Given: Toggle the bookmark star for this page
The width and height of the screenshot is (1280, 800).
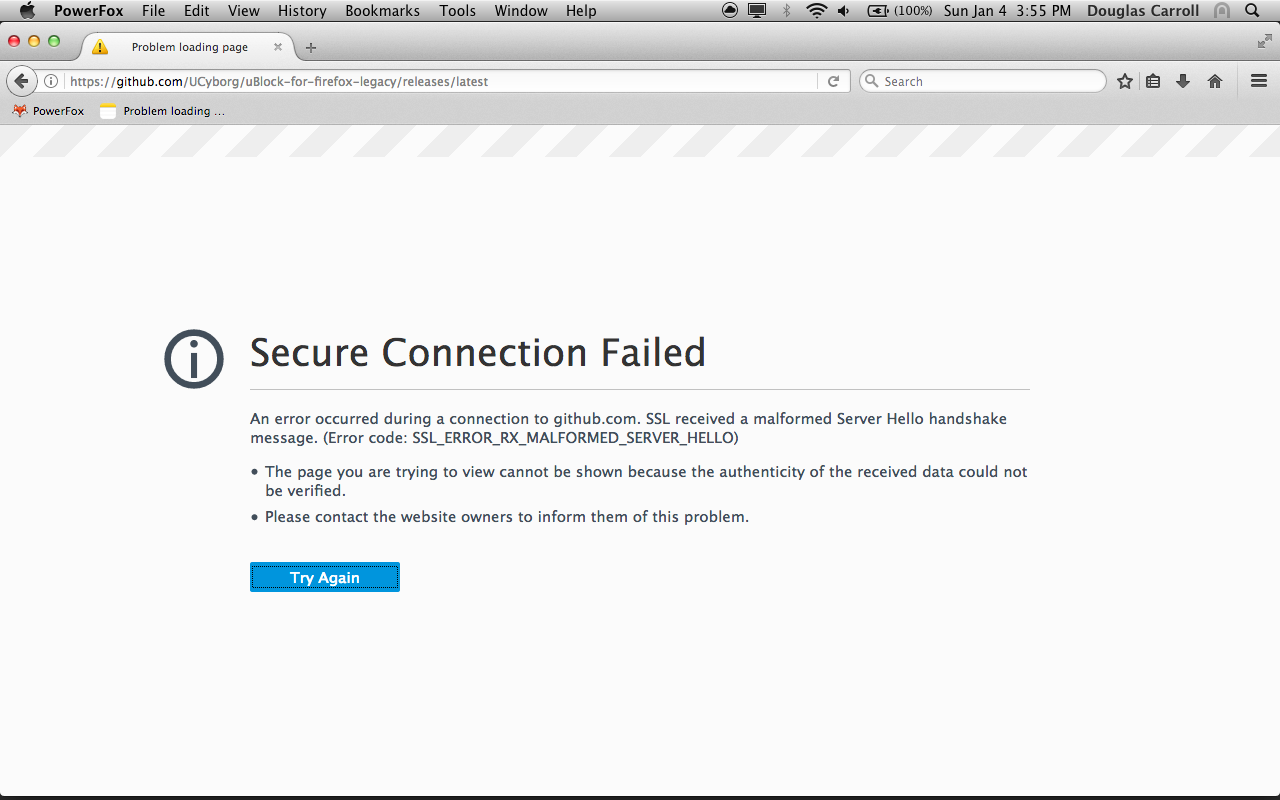Looking at the screenshot, I should pos(1124,81).
